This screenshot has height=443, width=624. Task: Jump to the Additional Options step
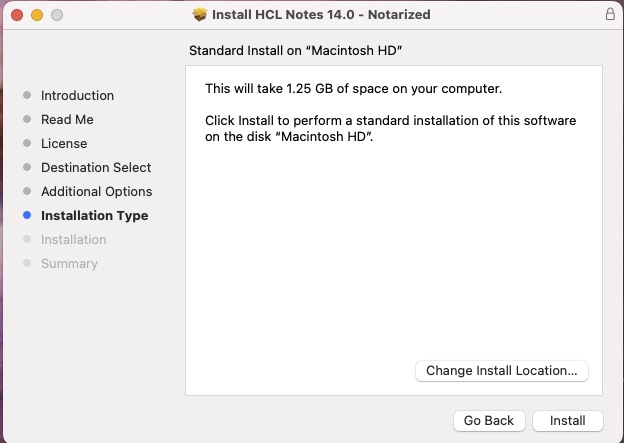[x=96, y=192]
